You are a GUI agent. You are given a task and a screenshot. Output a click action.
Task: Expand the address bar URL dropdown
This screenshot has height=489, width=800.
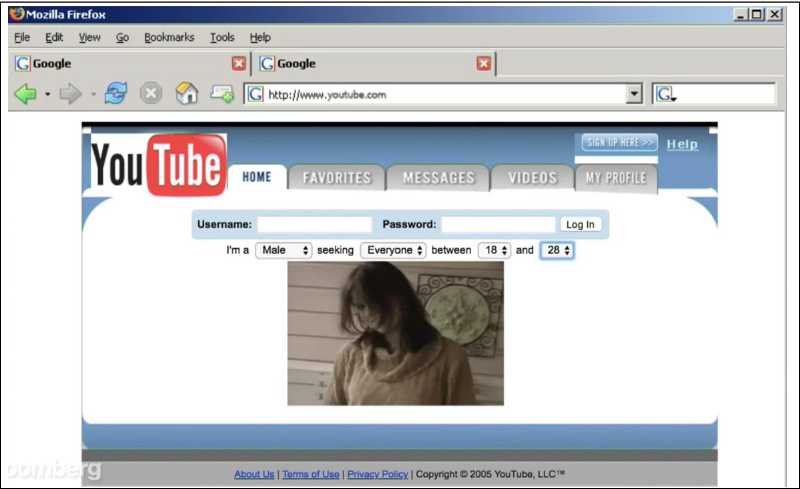pyautogui.click(x=634, y=94)
